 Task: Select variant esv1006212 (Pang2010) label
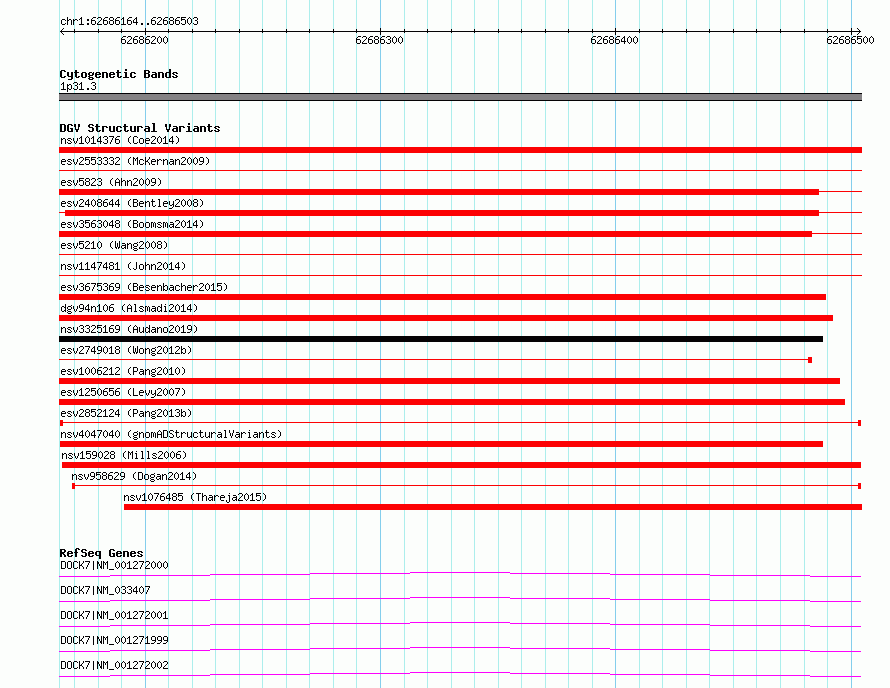pyautogui.click(x=123, y=371)
